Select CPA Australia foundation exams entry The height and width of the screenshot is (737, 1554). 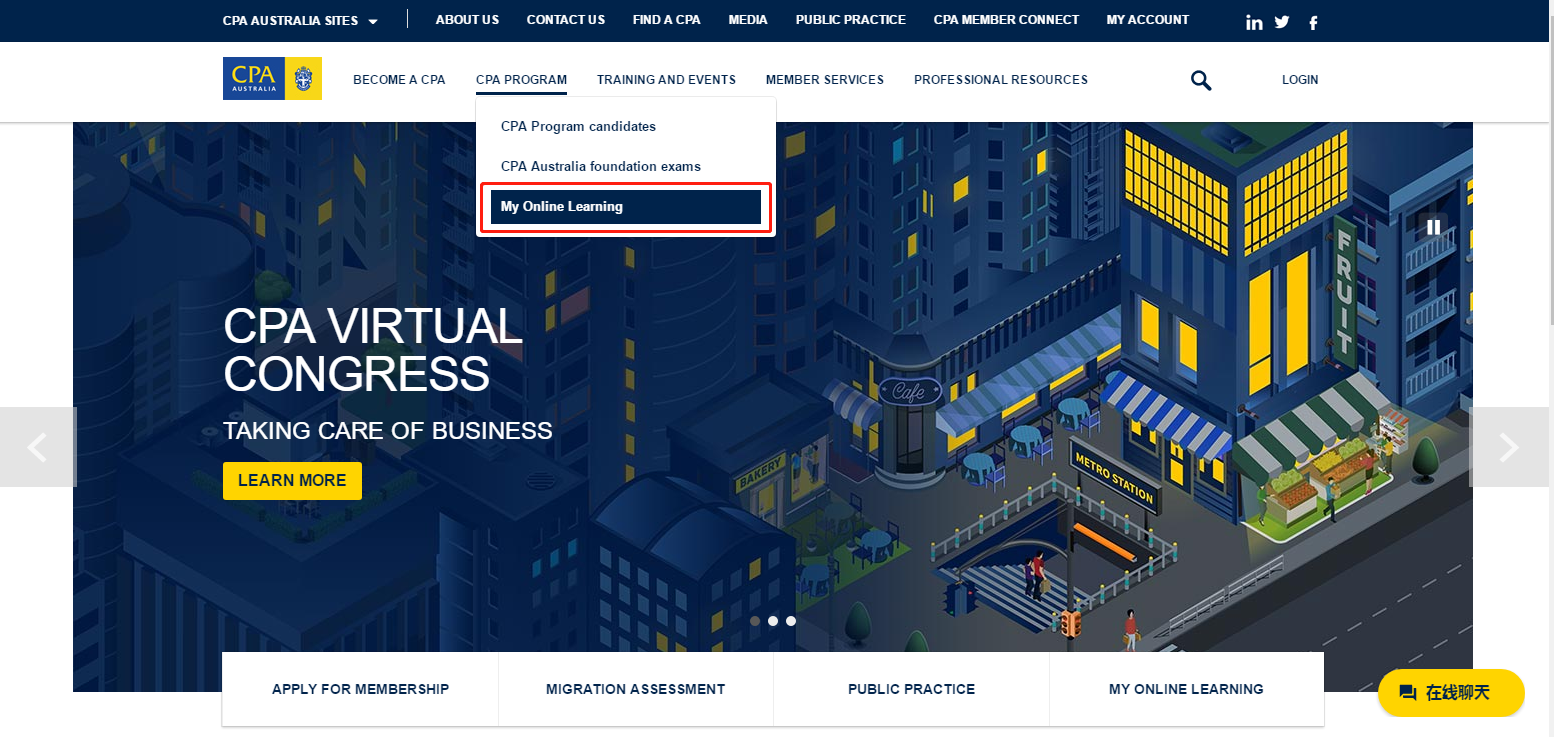pos(626,166)
